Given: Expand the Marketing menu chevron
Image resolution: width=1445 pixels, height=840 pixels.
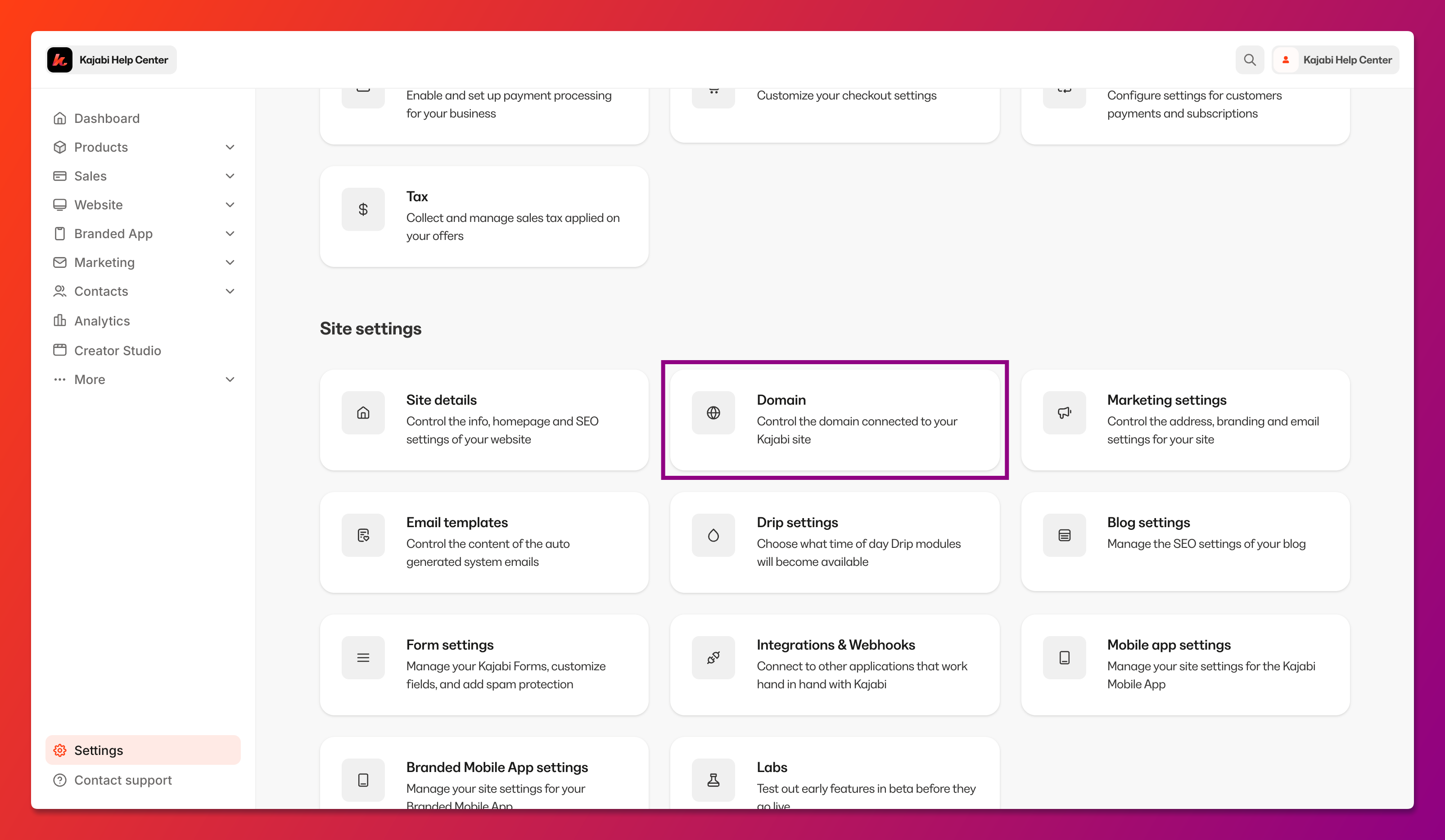Looking at the screenshot, I should click(x=230, y=262).
